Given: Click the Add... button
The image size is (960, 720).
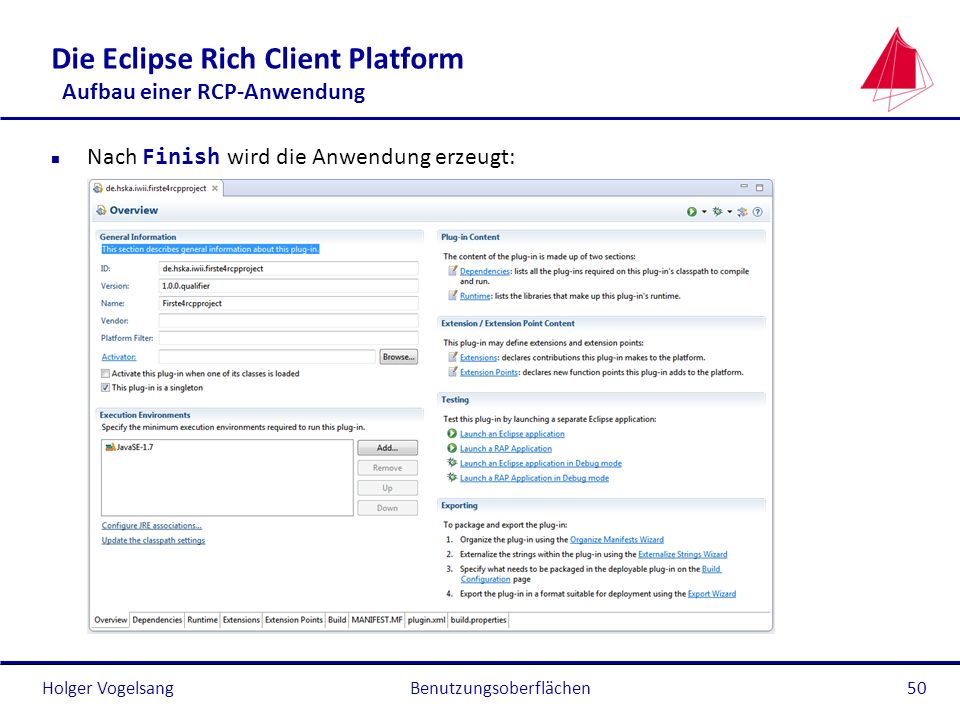Looking at the screenshot, I should 388,448.
